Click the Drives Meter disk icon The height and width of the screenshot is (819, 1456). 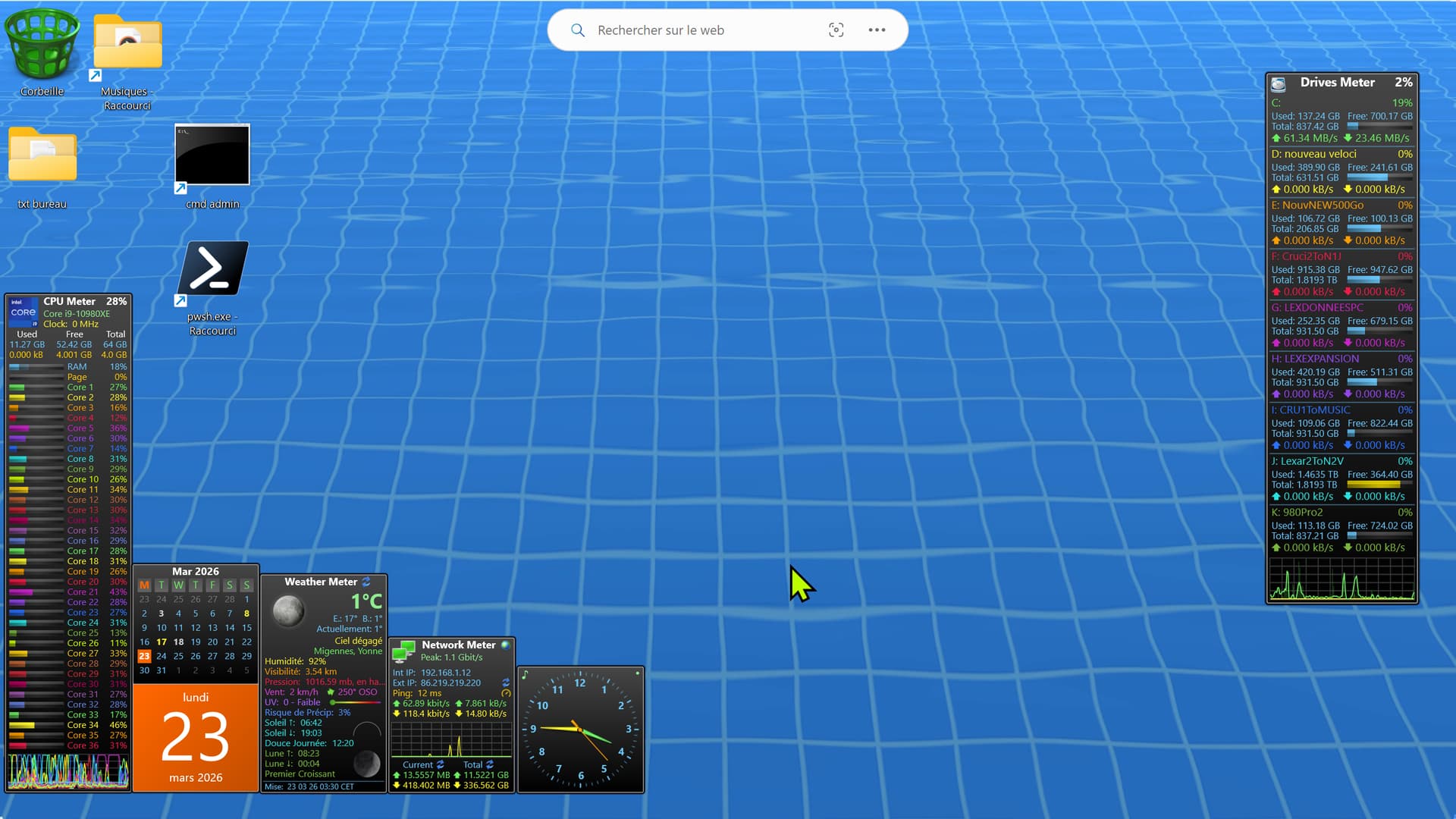(x=1279, y=83)
